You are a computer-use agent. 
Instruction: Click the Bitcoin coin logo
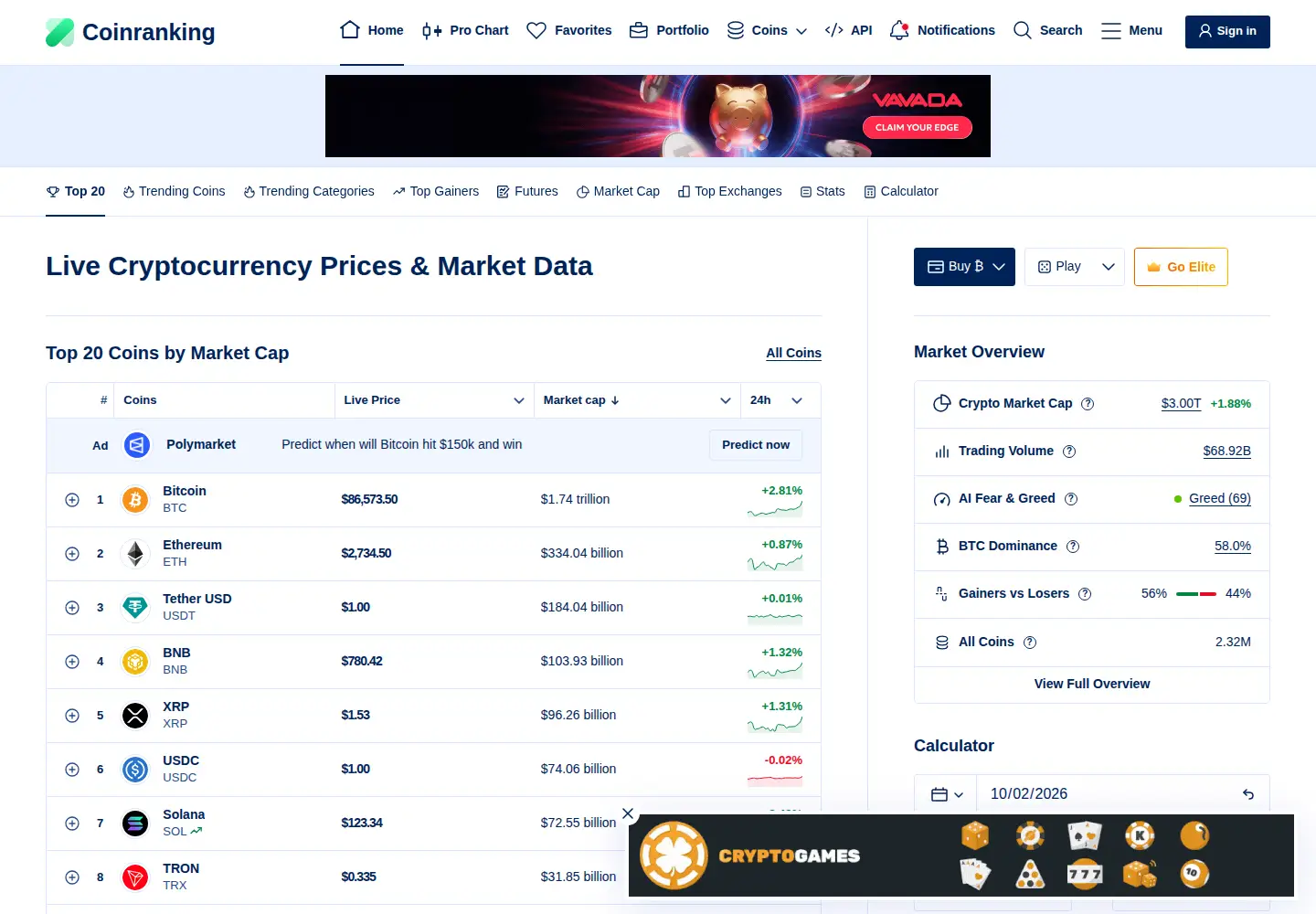(x=135, y=500)
